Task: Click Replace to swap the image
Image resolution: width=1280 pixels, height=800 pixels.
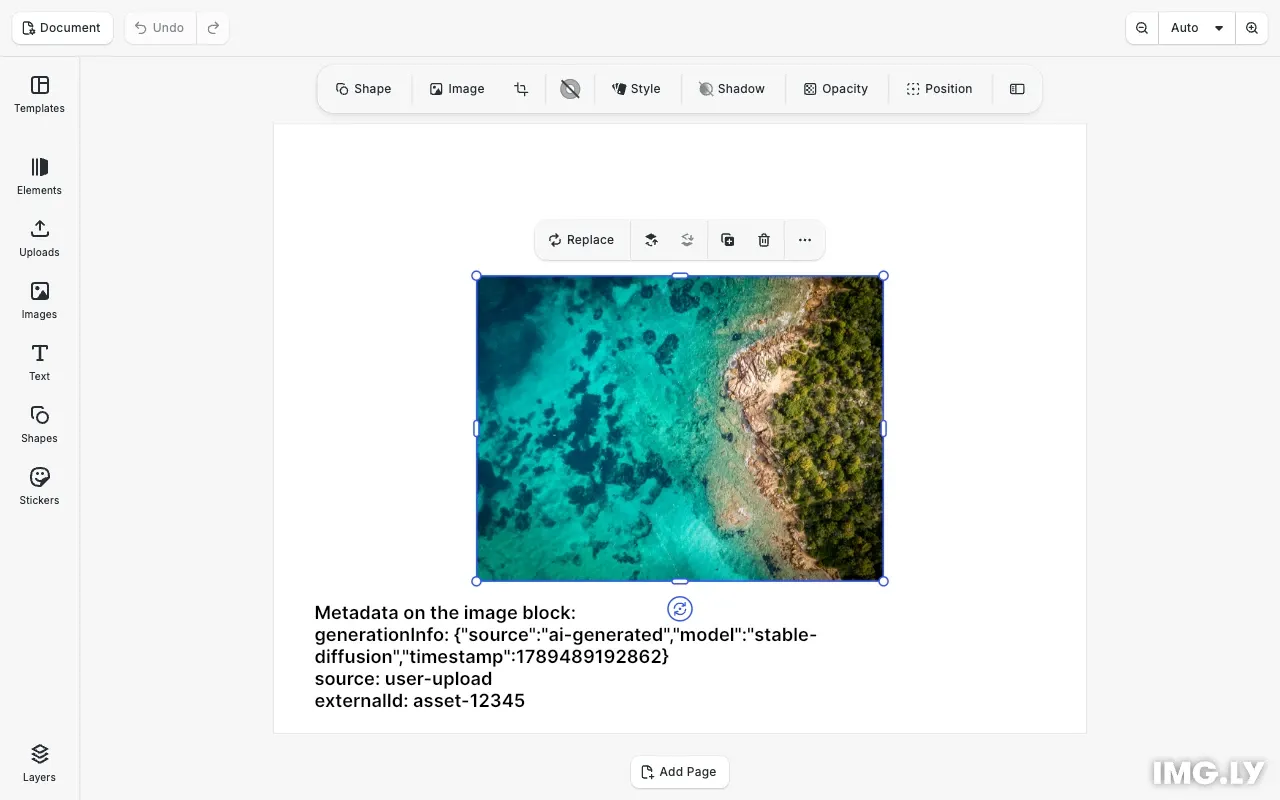Action: pyautogui.click(x=581, y=240)
